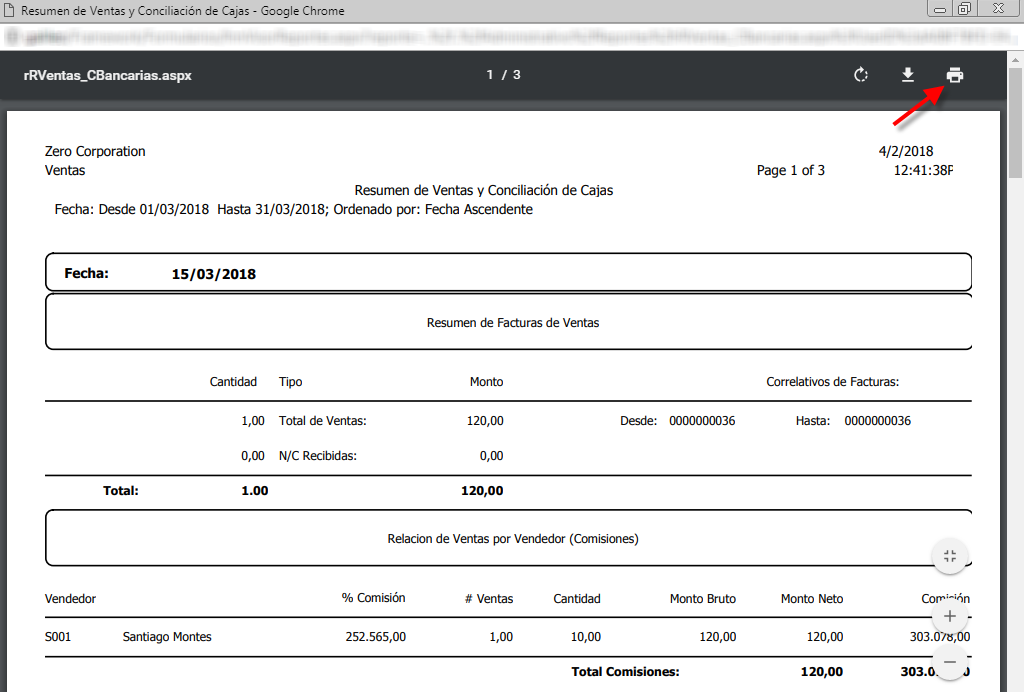The width and height of the screenshot is (1024, 692).
Task: Click the fit to page button
Action: click(950, 557)
